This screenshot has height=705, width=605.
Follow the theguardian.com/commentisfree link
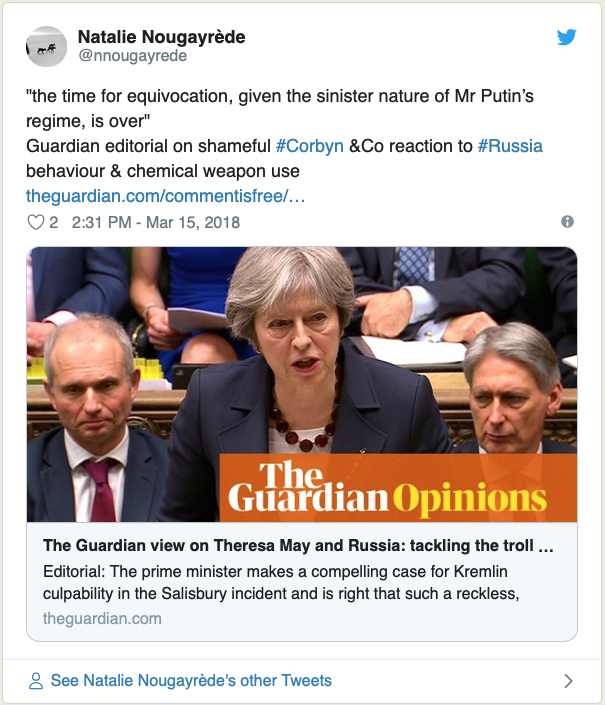coord(165,196)
